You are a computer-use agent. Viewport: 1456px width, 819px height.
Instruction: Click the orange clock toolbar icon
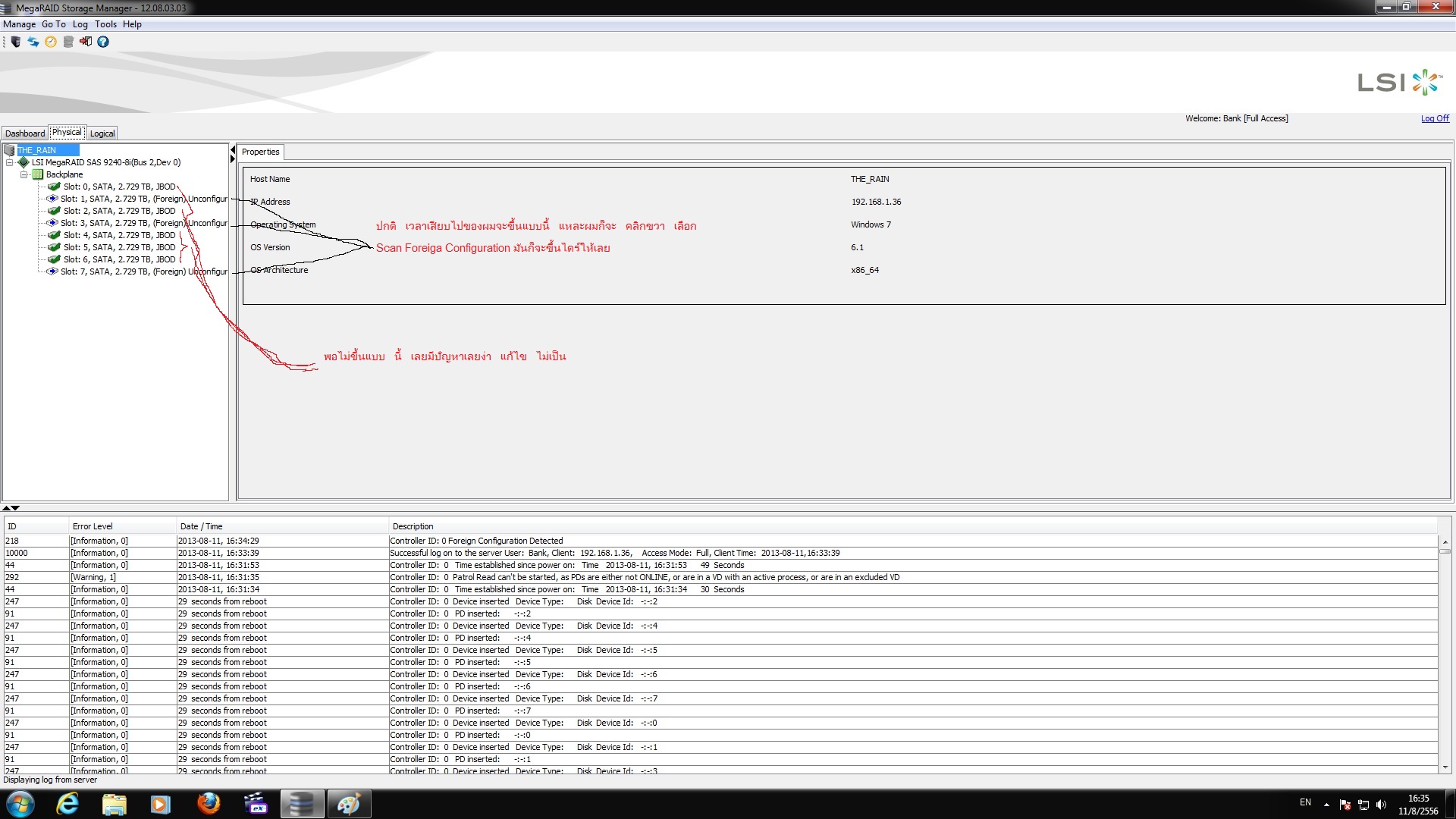[51, 42]
